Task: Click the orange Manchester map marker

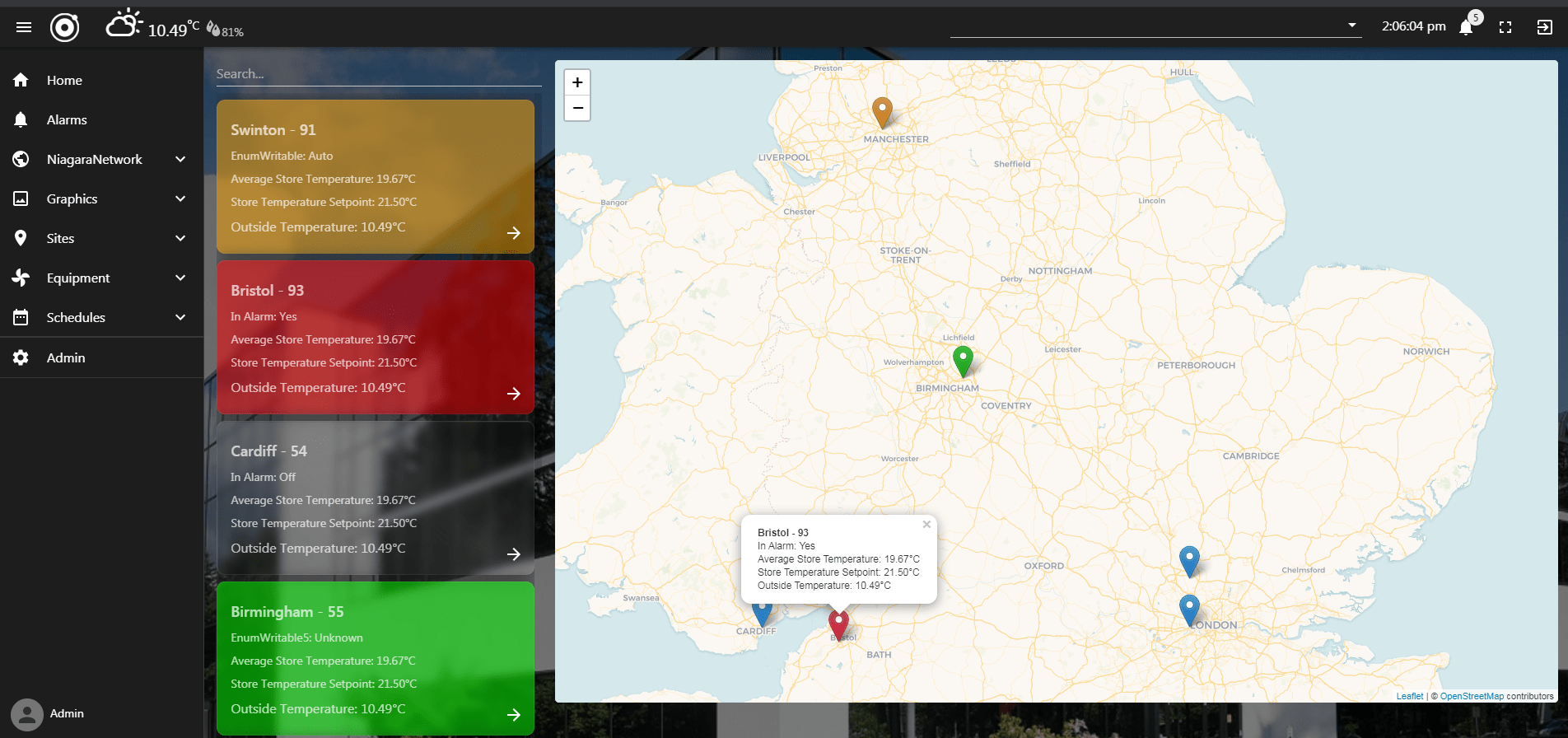Action: click(x=882, y=111)
